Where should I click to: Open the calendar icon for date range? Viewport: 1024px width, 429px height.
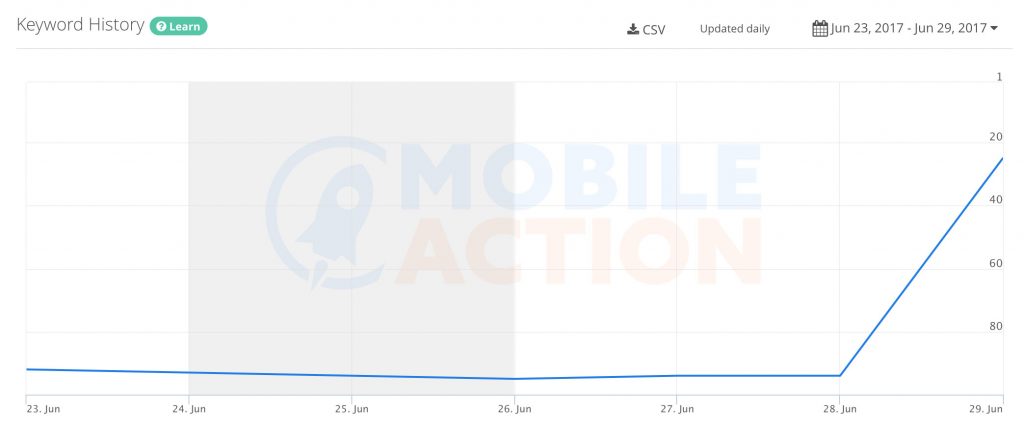click(x=820, y=28)
